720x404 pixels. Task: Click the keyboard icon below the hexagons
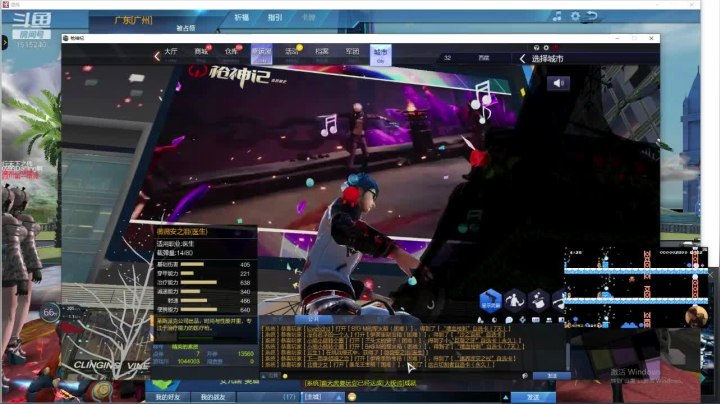536,320
